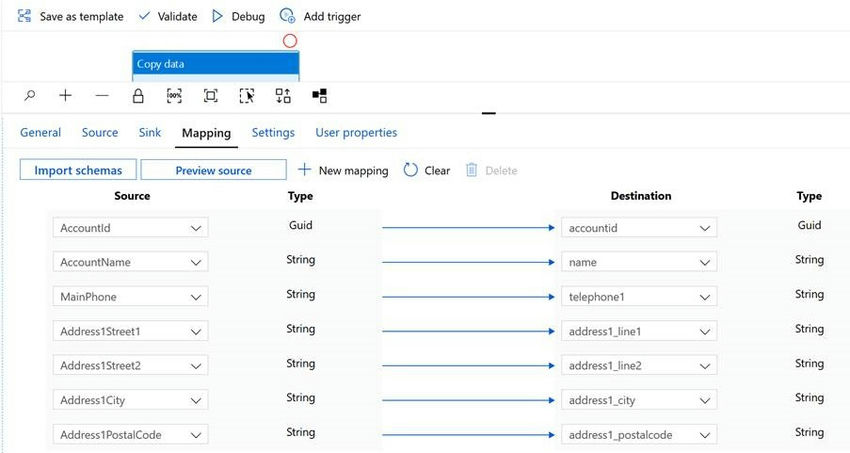The height and width of the screenshot is (453, 850).
Task: Click the layout blocks icon in toolbar
Action: pyautogui.click(x=320, y=96)
